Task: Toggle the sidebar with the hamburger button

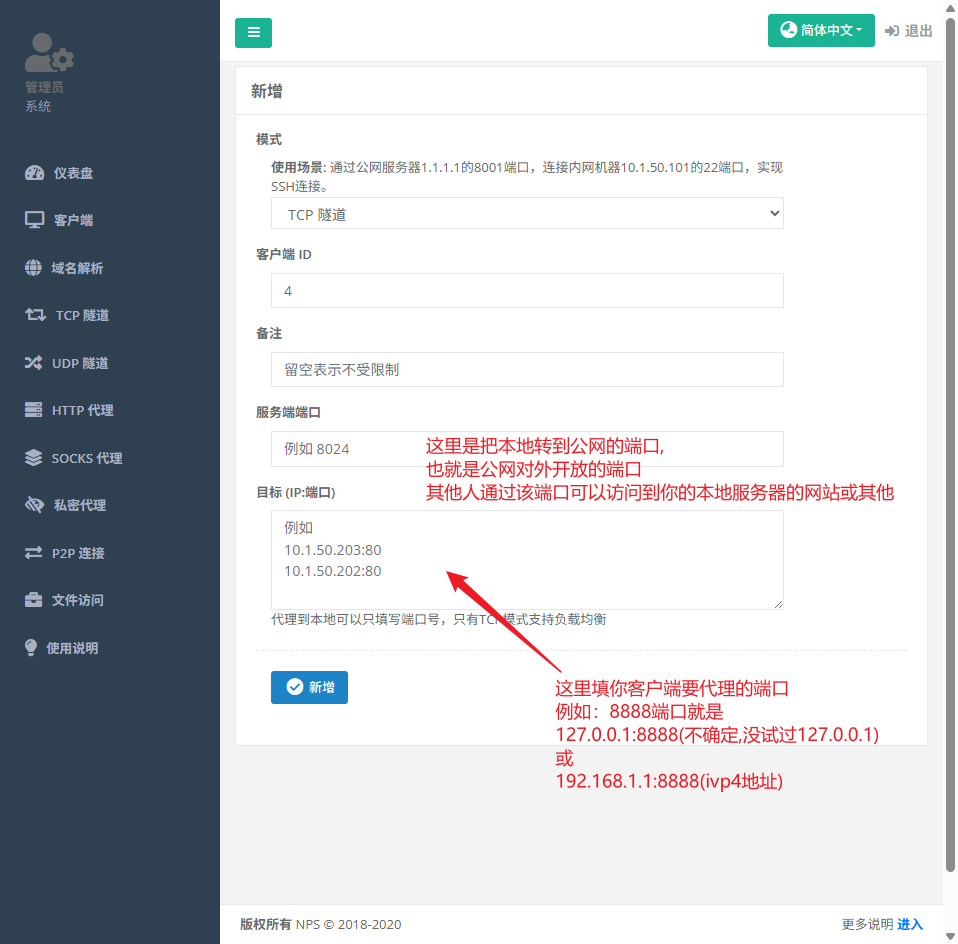Action: 253,33
